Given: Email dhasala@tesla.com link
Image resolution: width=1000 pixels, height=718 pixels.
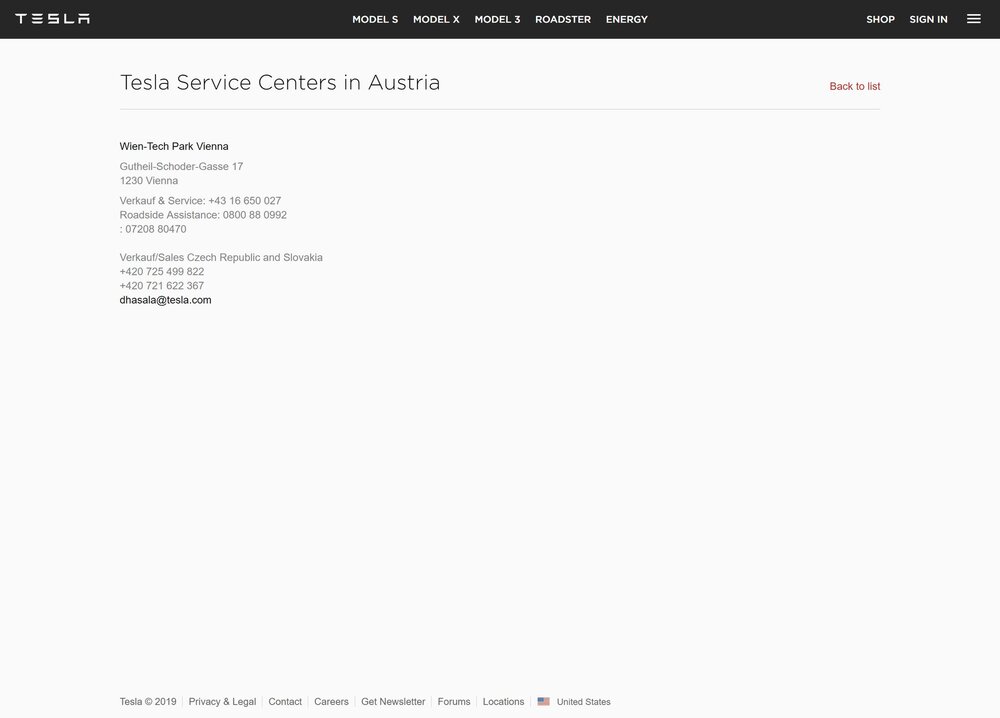Looking at the screenshot, I should pyautogui.click(x=165, y=300).
